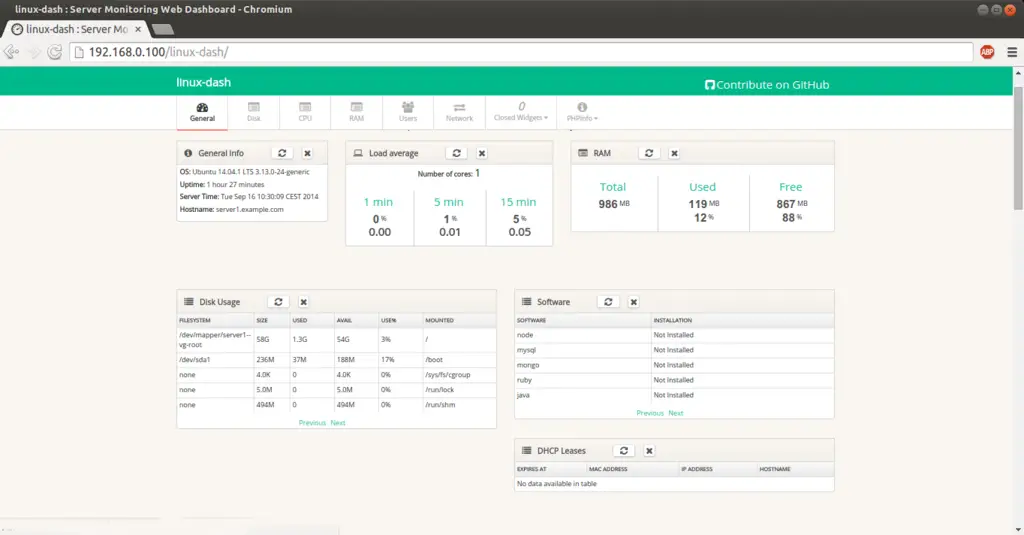Screen dimensions: 1024x535
Task: Refresh the Disk Usage widget
Action: click(279, 301)
